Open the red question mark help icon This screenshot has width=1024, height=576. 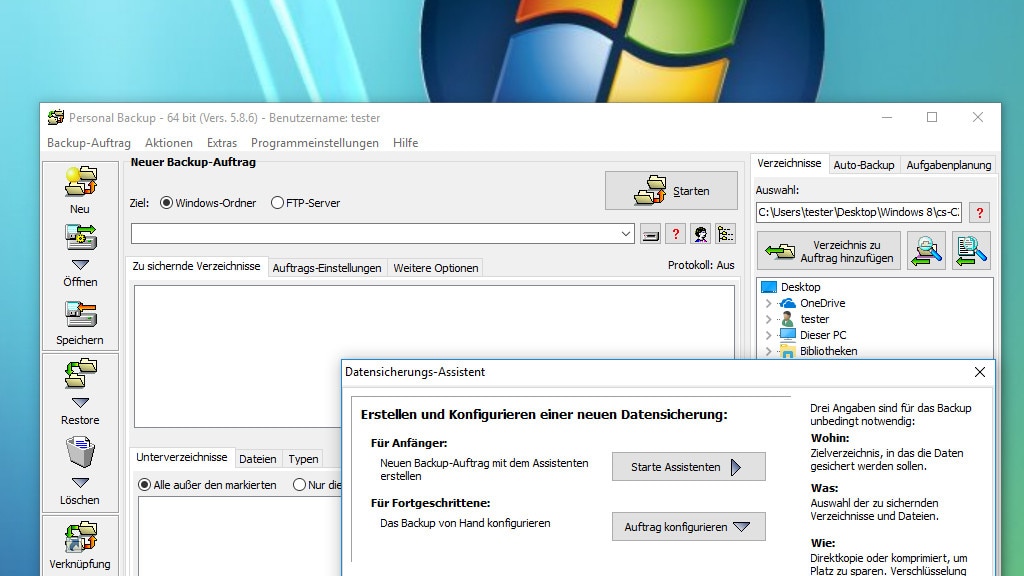pos(676,233)
